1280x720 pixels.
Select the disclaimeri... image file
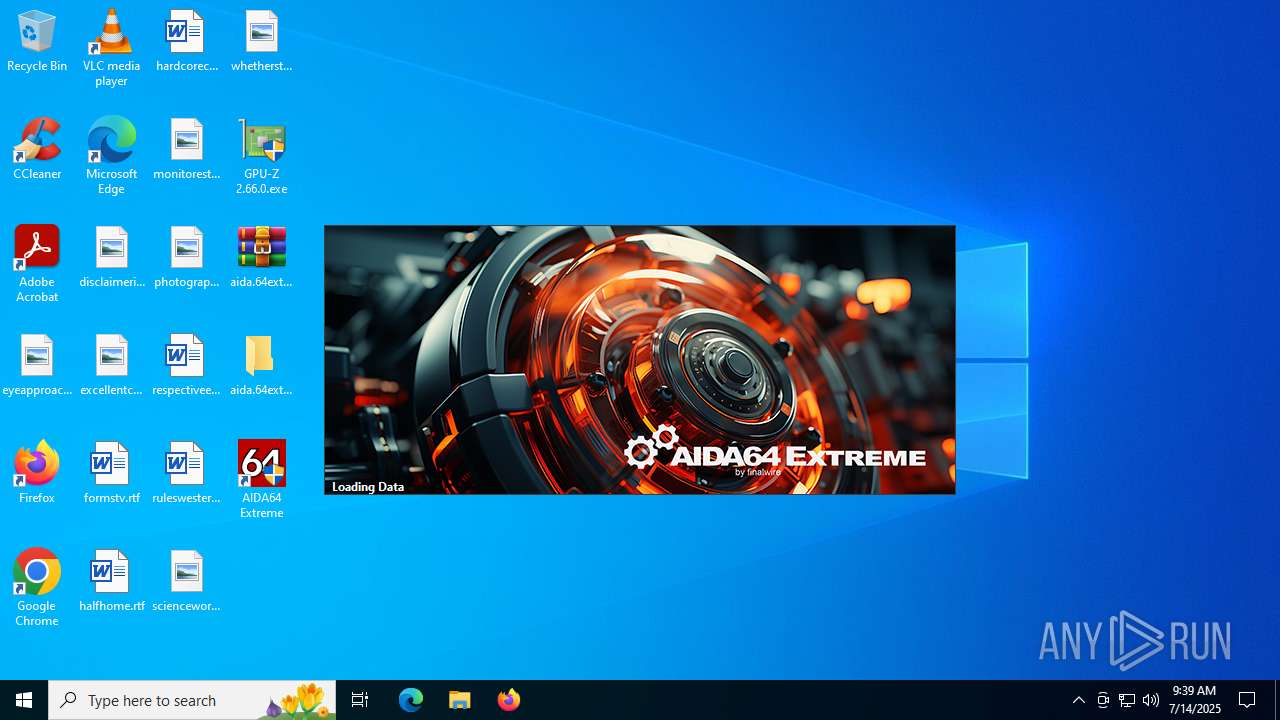click(x=111, y=257)
